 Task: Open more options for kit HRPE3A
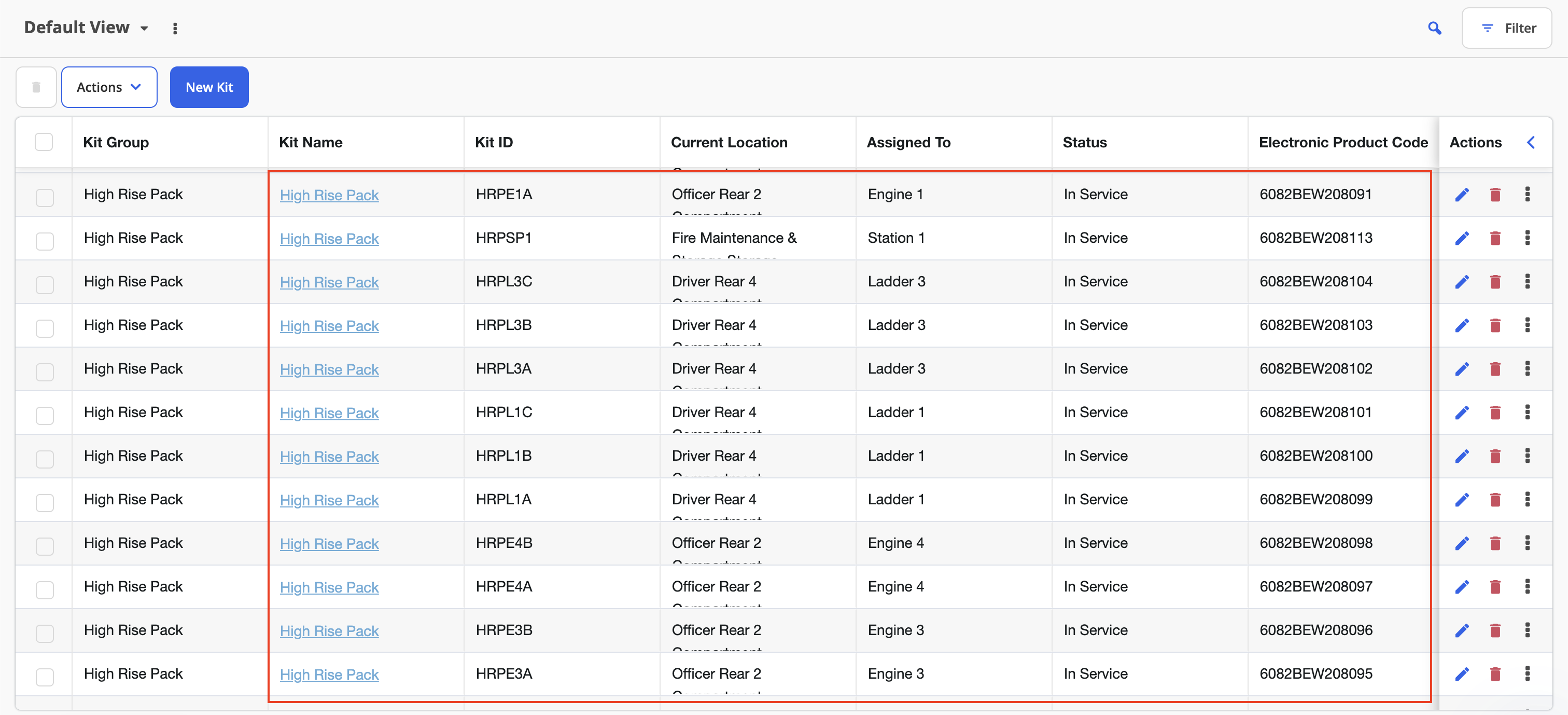(1527, 673)
